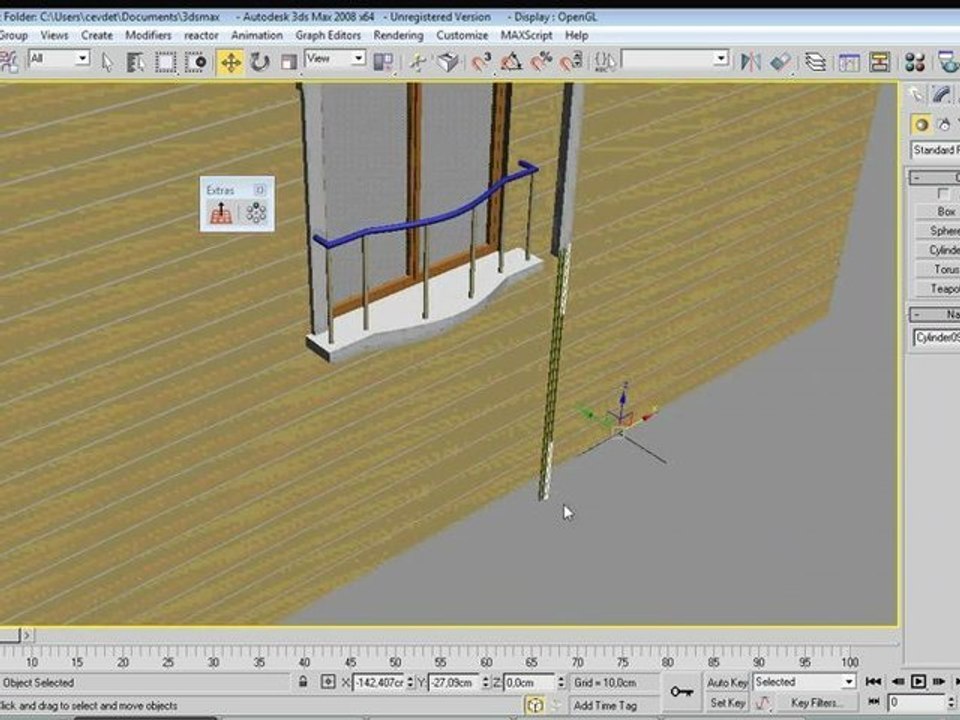The width and height of the screenshot is (960, 720).
Task: Toggle Keyboard Shortcut Override icon
Action: [x=448, y=62]
